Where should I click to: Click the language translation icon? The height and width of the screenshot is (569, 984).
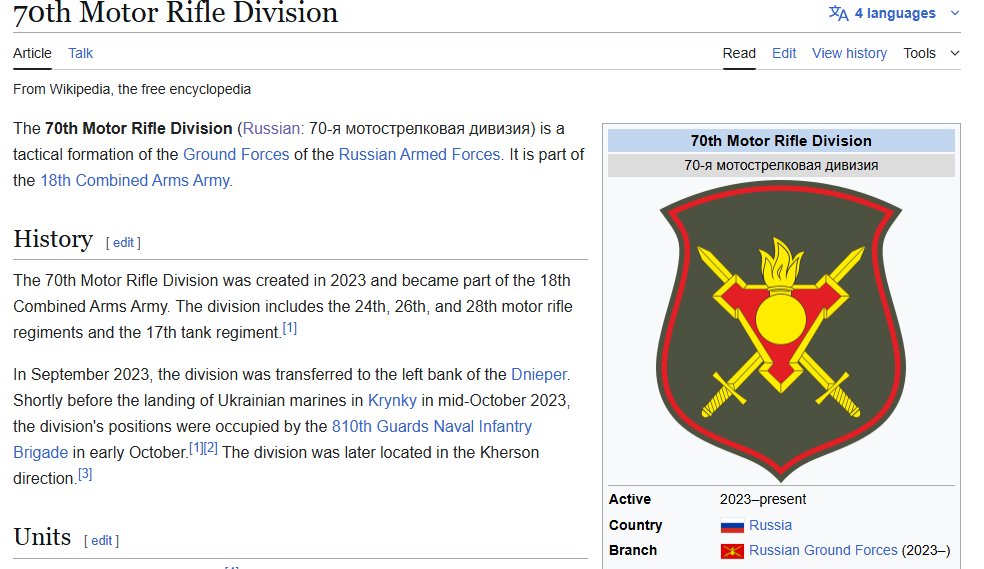tap(838, 13)
